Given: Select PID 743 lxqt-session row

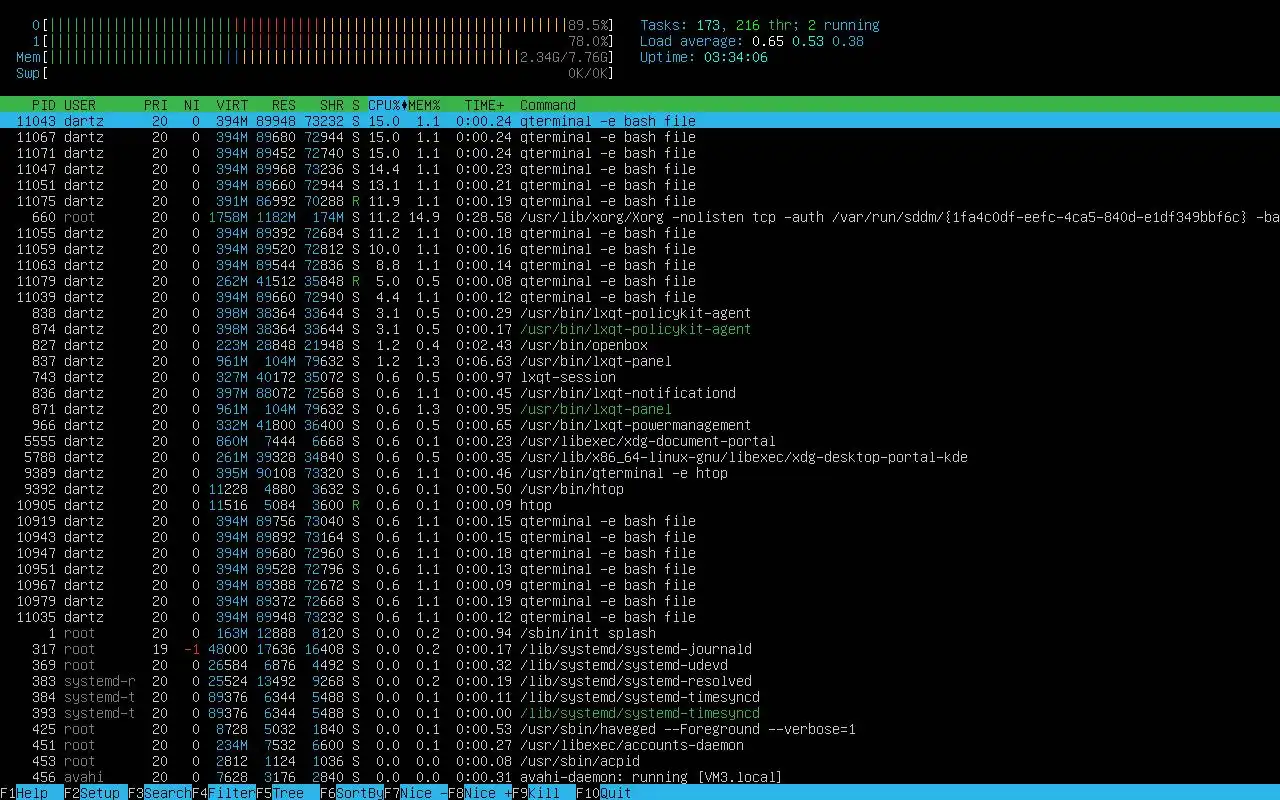Looking at the screenshot, I should pyautogui.click(x=640, y=377).
